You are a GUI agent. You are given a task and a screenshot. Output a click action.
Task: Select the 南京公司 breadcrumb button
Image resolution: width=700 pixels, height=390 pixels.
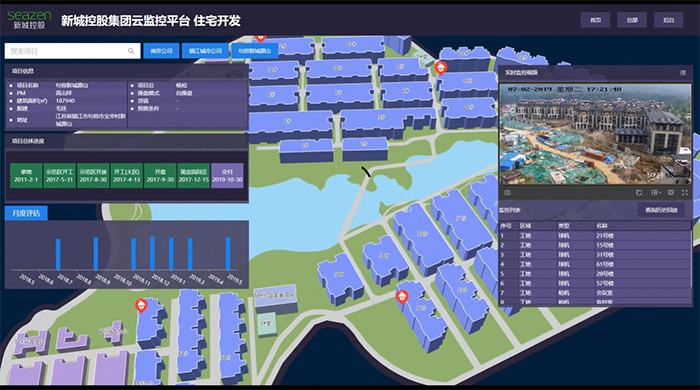click(x=161, y=51)
